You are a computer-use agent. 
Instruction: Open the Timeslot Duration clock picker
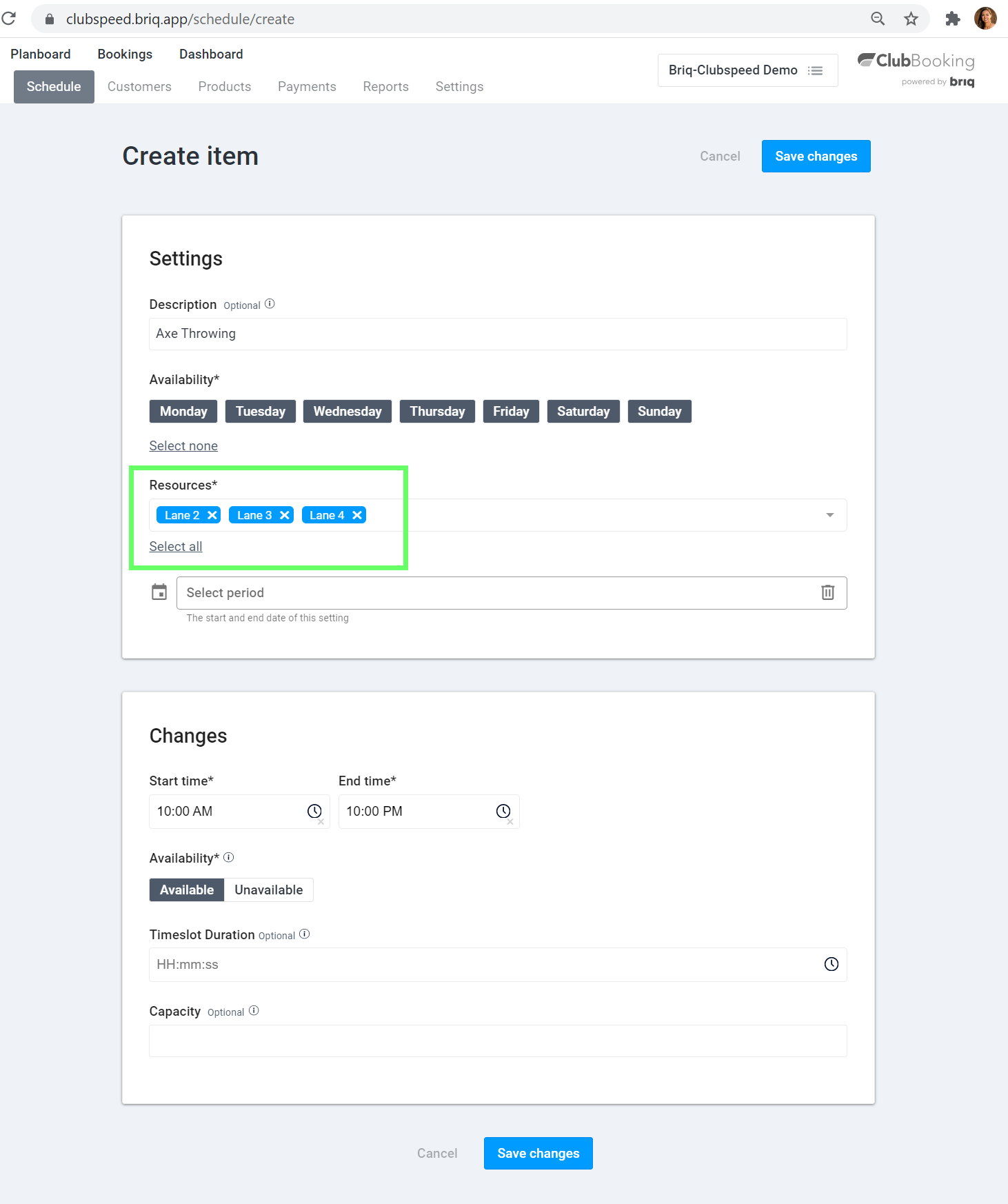(x=831, y=964)
